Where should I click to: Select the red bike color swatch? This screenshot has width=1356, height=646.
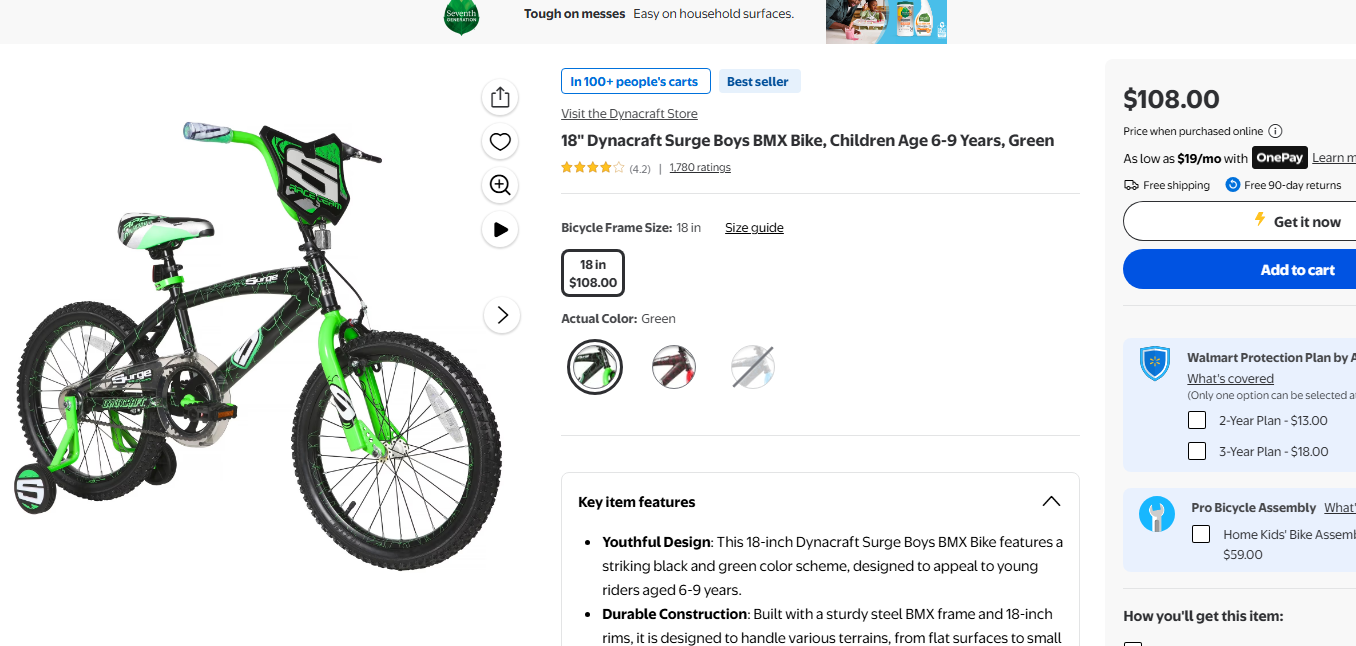click(x=674, y=367)
